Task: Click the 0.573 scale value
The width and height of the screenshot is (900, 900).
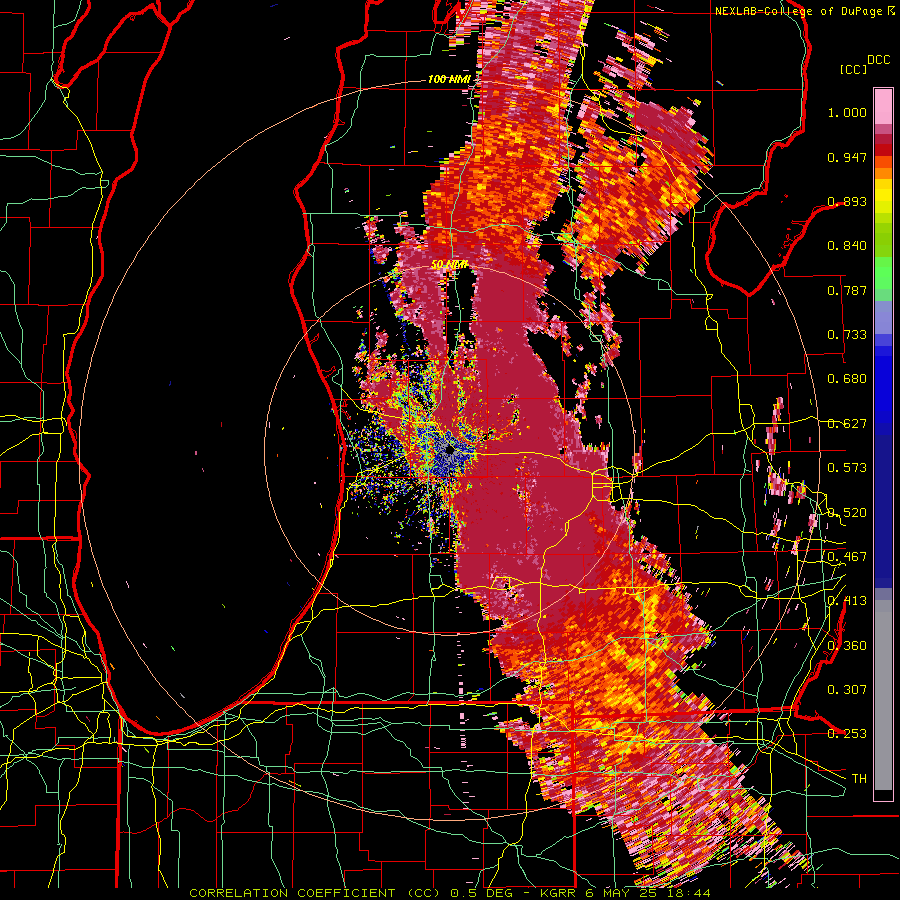Action: (x=847, y=468)
